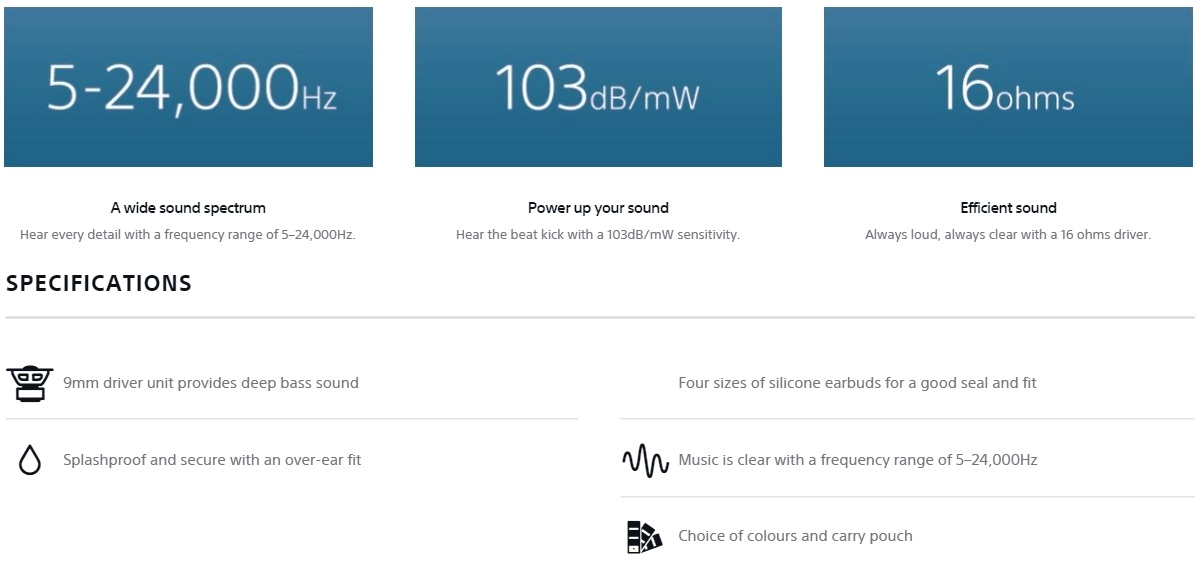
Task: Click 'Splashproof and secure with over-ear fit' text
Action: click(x=212, y=461)
